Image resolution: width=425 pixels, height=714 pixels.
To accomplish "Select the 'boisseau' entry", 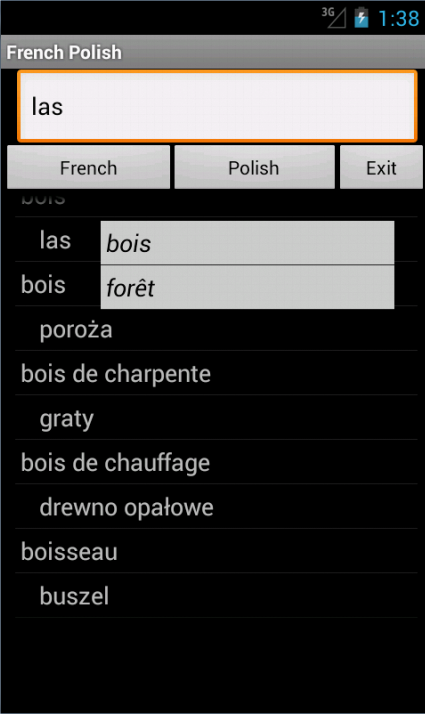I will pos(216,551).
